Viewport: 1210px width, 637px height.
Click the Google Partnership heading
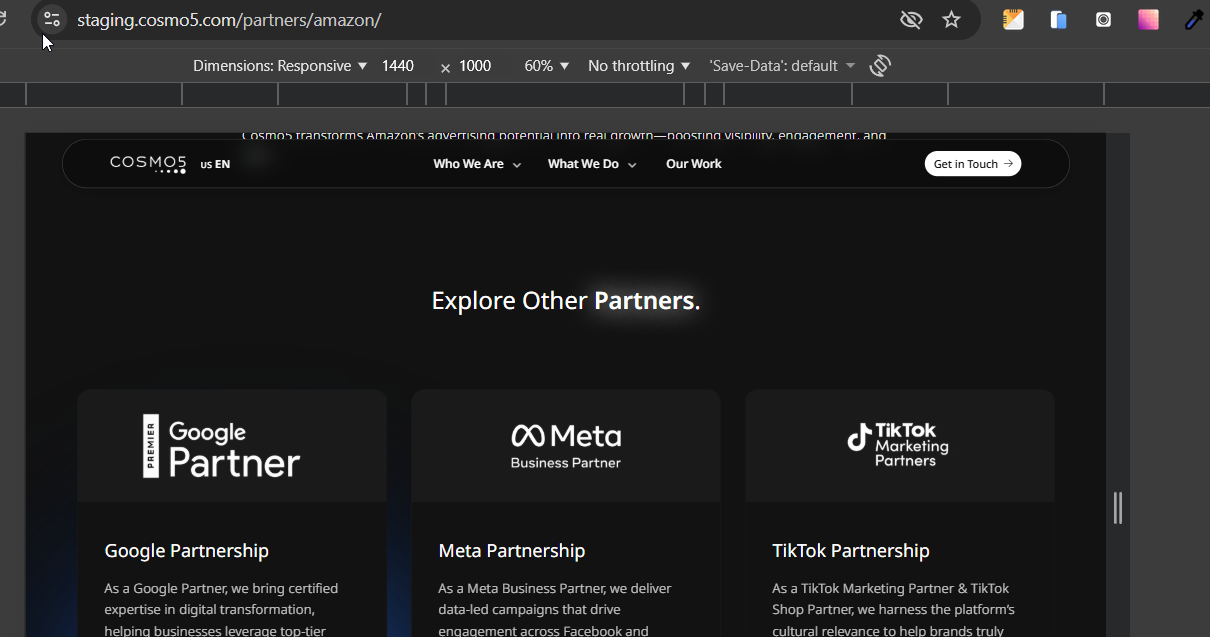pyautogui.click(x=187, y=551)
